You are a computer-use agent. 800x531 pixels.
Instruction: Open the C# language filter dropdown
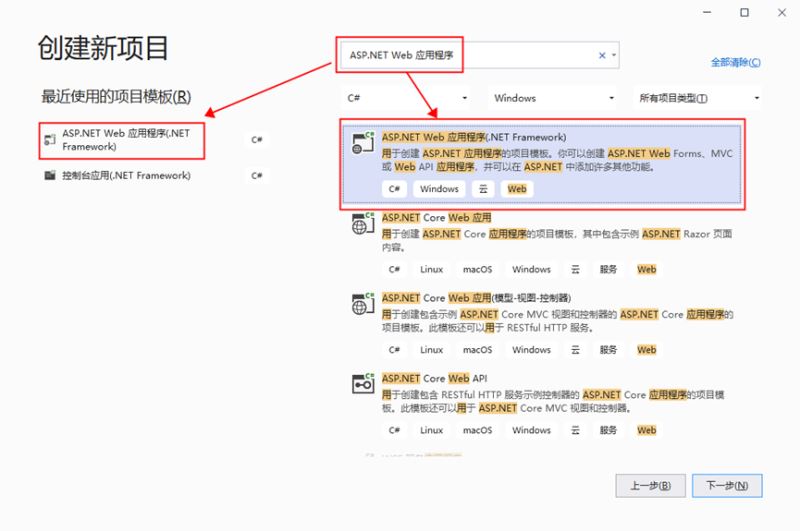(x=406, y=98)
